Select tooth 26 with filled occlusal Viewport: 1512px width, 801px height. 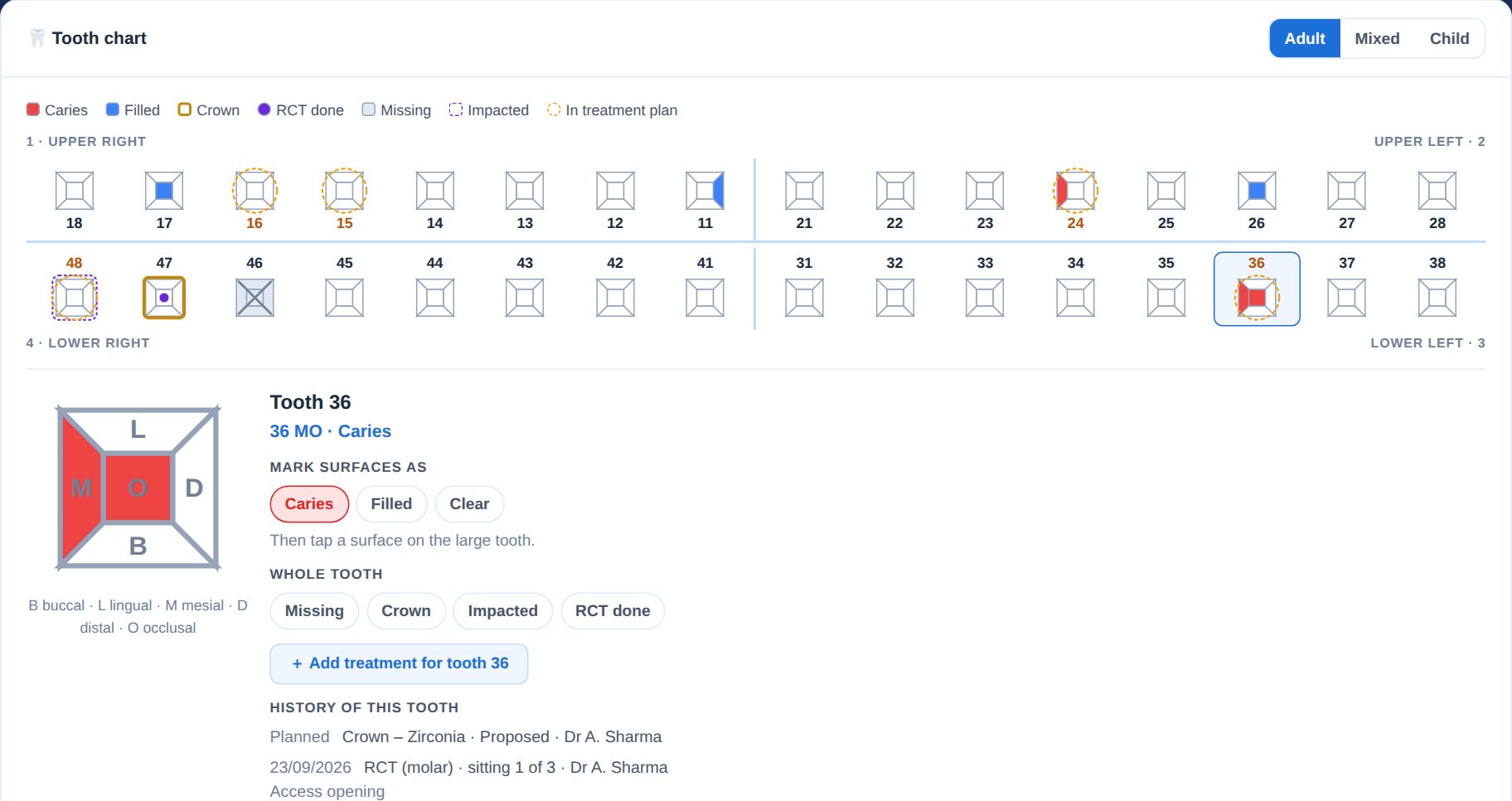pyautogui.click(x=1257, y=192)
